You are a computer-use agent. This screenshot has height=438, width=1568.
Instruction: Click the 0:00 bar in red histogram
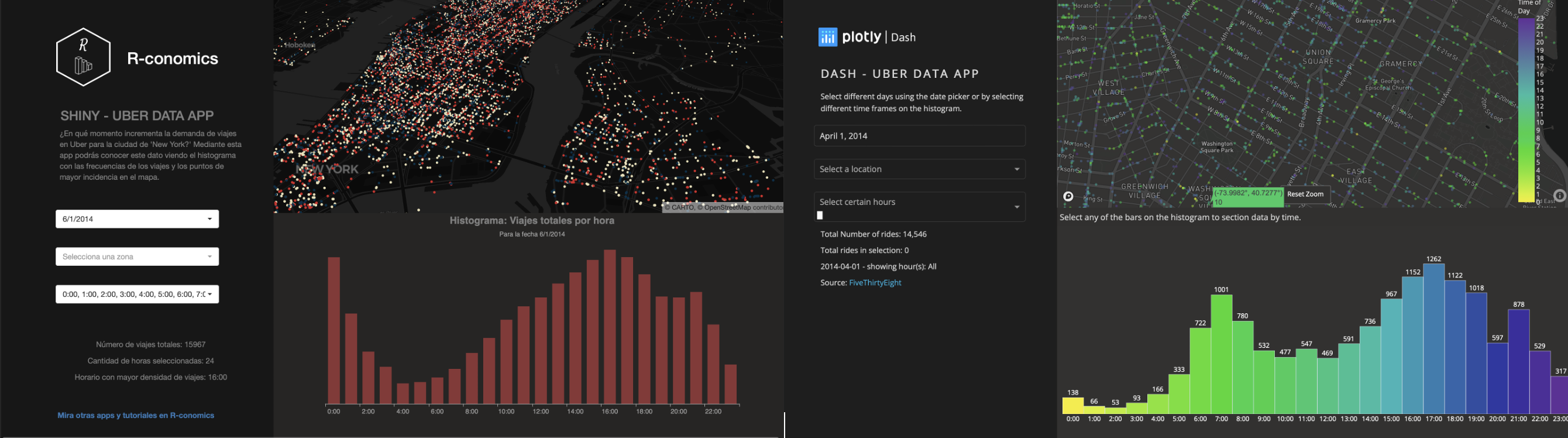point(333,332)
